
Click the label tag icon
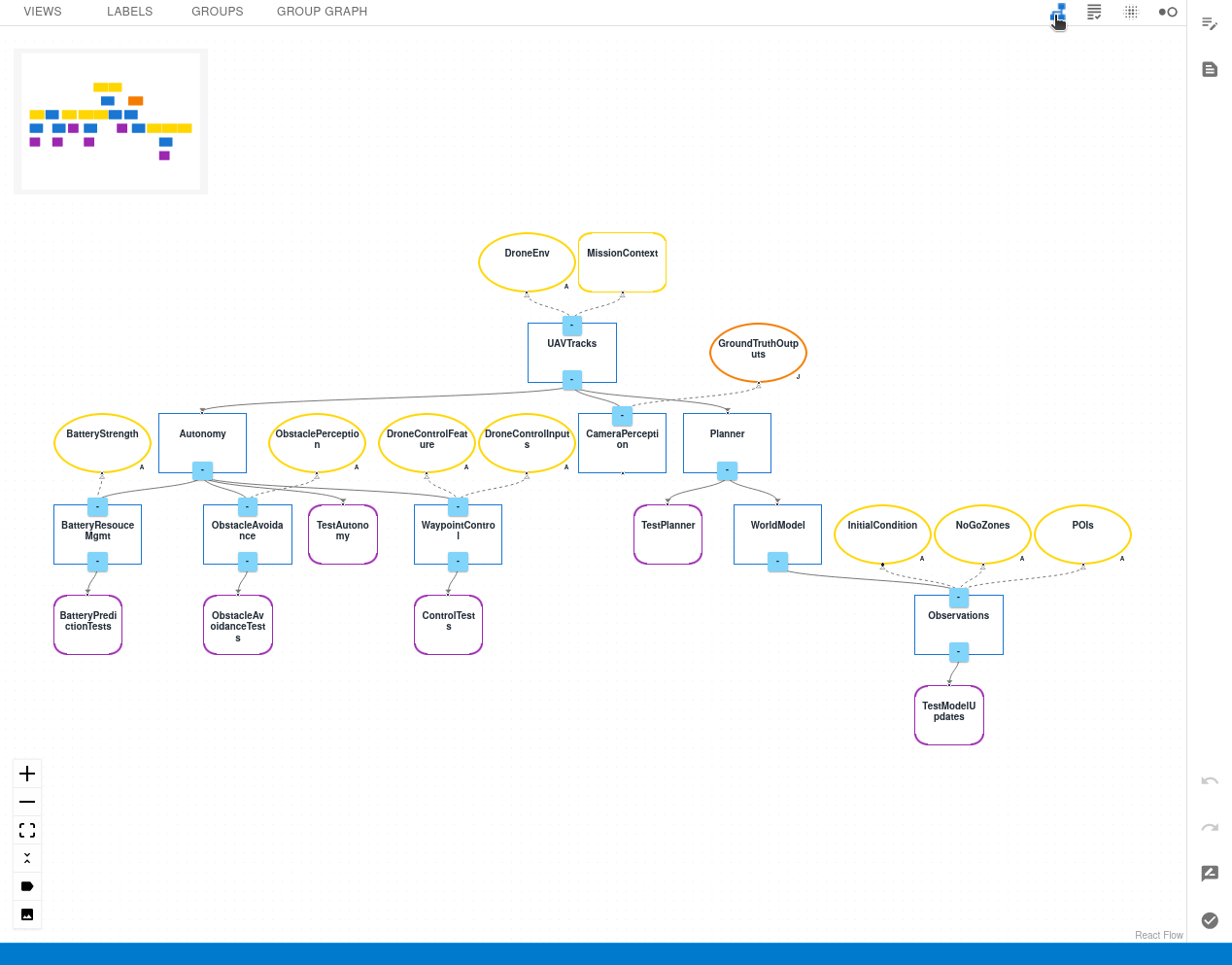[x=27, y=886]
